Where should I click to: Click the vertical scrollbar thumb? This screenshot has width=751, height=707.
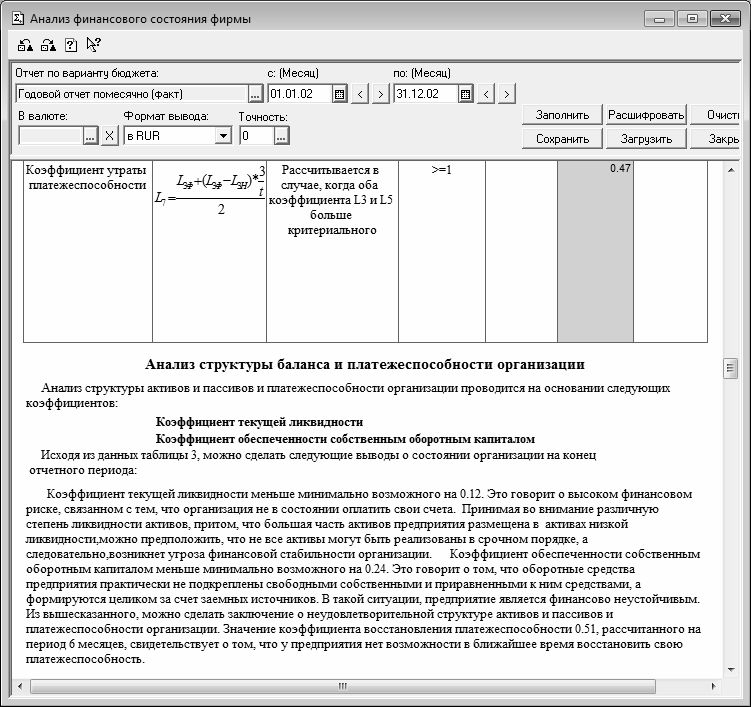click(x=730, y=368)
